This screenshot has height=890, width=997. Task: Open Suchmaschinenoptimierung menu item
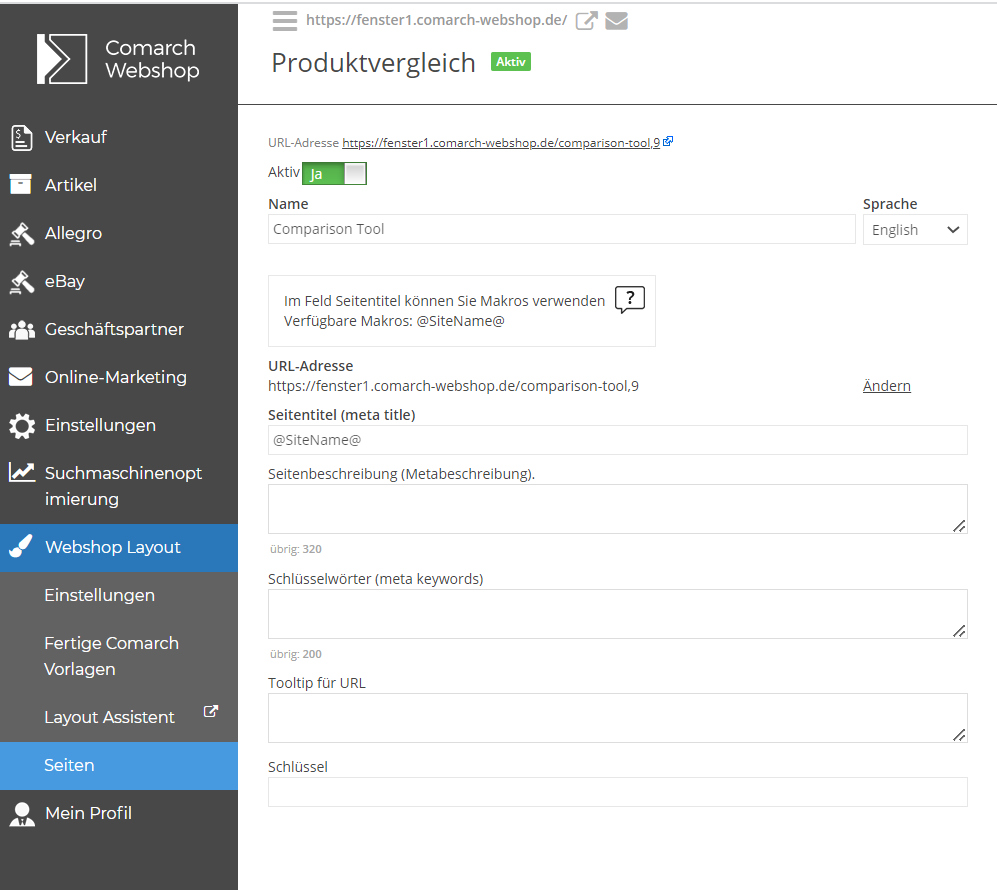click(x=119, y=486)
